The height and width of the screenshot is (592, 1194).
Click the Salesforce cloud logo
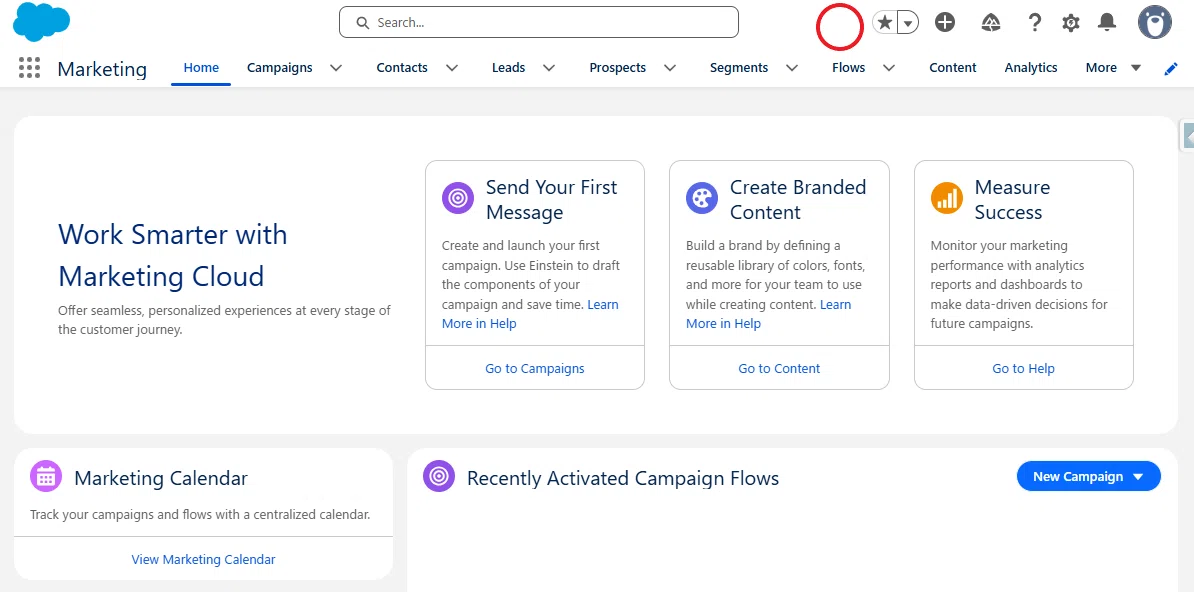click(41, 21)
